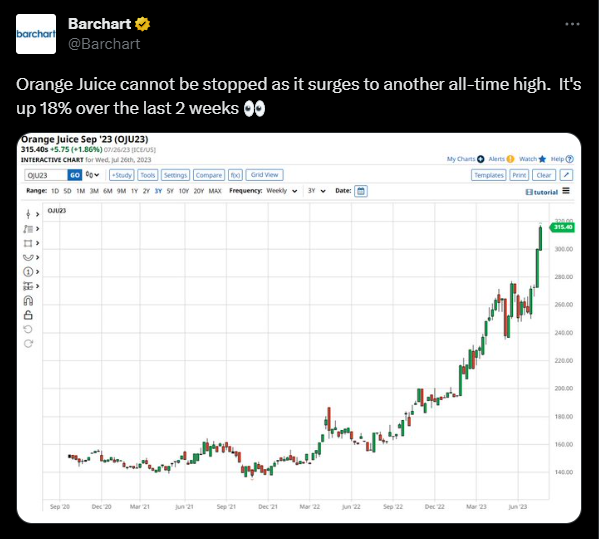Select the 20Y range
The width and height of the screenshot is (599, 539).
click(199, 191)
